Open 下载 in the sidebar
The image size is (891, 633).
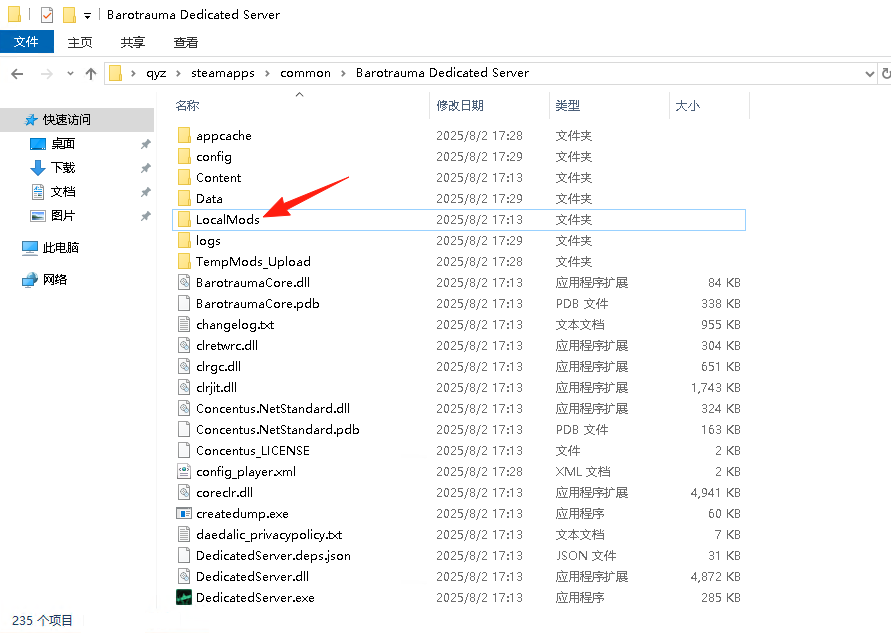click(63, 168)
